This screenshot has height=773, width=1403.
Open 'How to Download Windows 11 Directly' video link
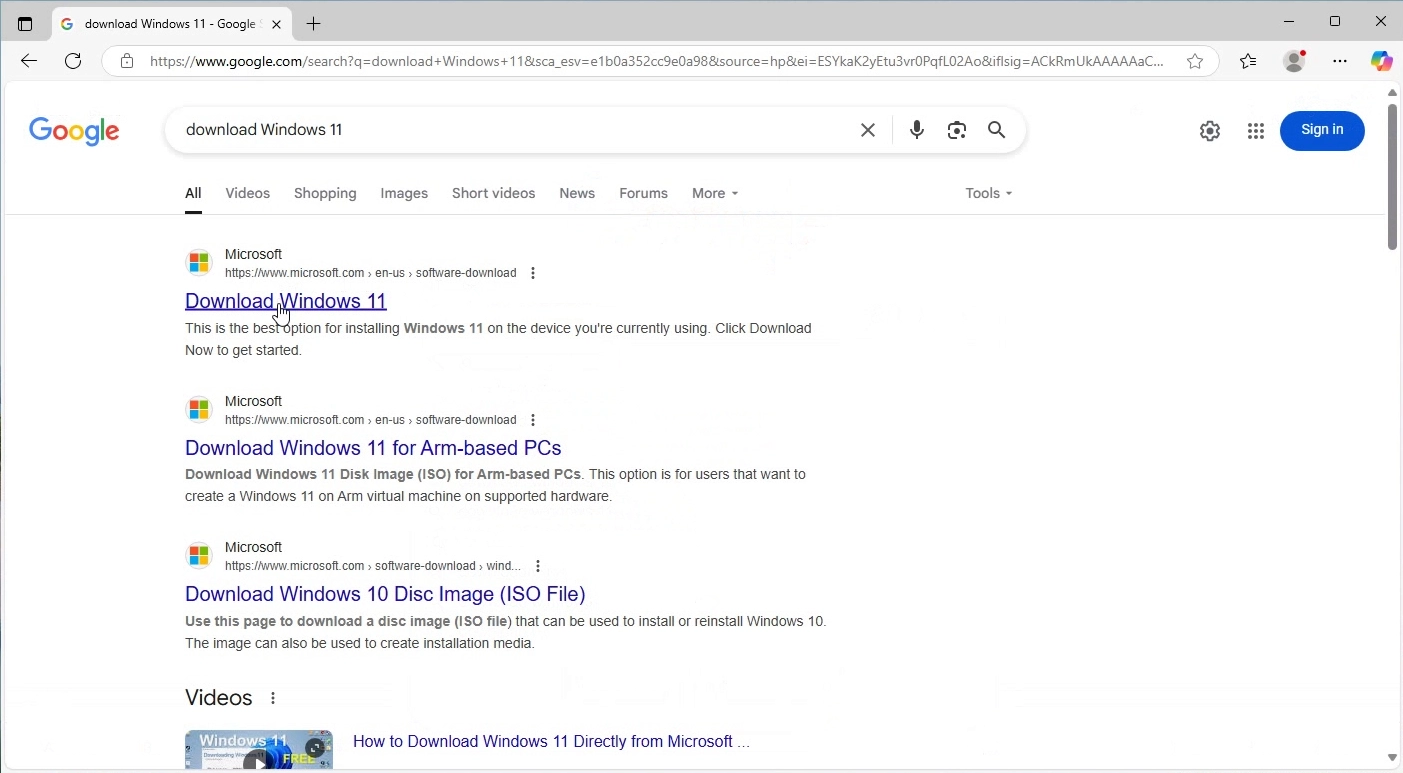tap(552, 742)
